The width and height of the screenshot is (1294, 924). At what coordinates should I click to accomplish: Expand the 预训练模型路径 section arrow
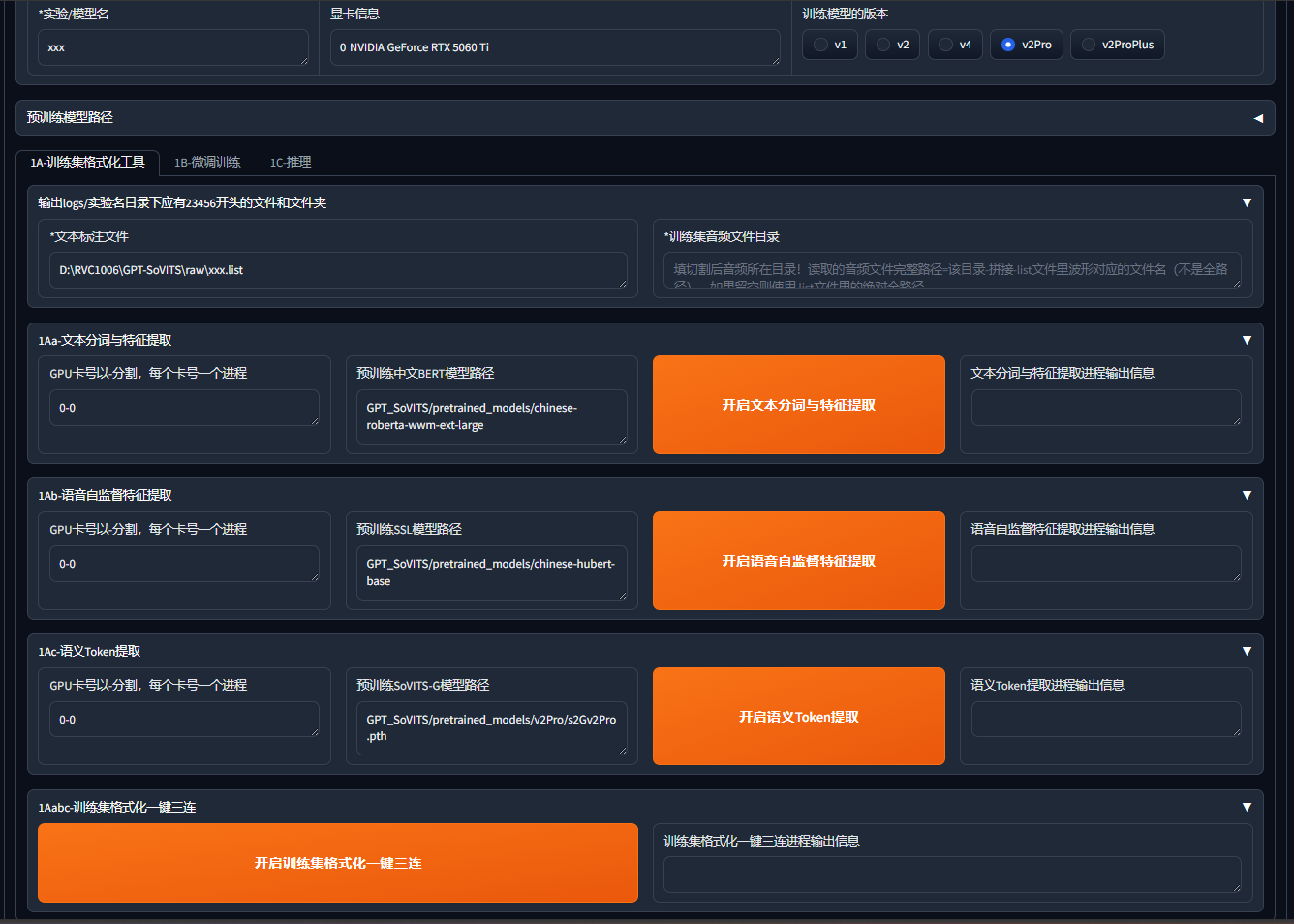pos(1258,118)
